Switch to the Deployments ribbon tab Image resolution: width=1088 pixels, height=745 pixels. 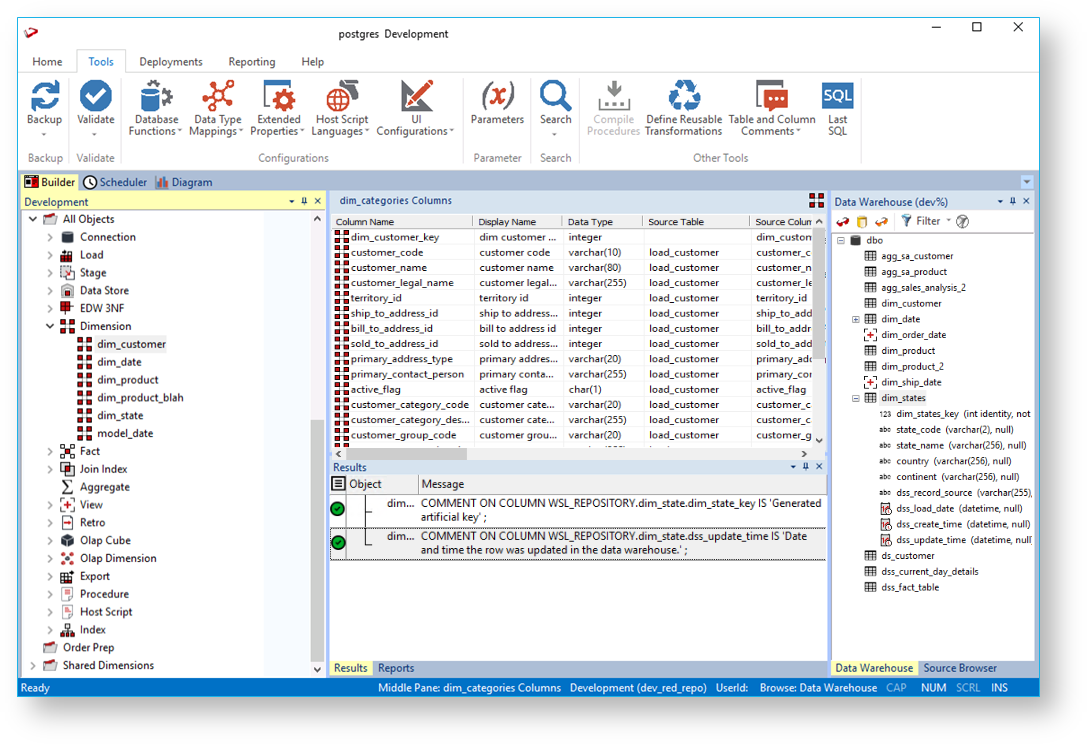coord(171,62)
